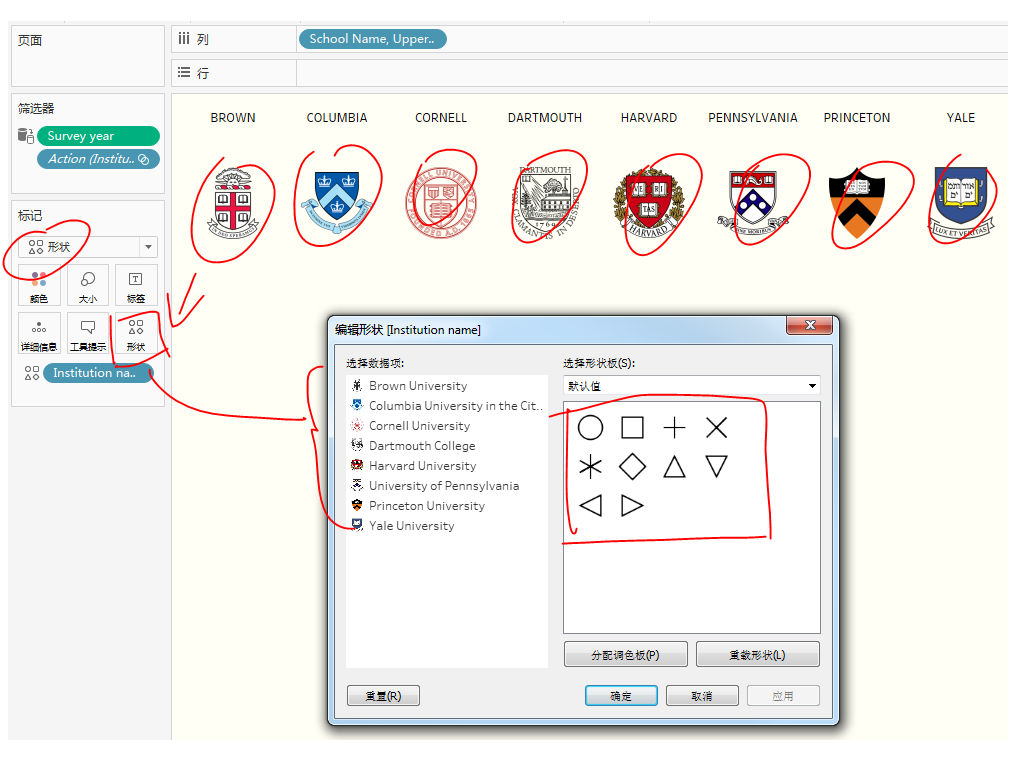
Task: Select the Princeton shield mark
Action: 856,203
